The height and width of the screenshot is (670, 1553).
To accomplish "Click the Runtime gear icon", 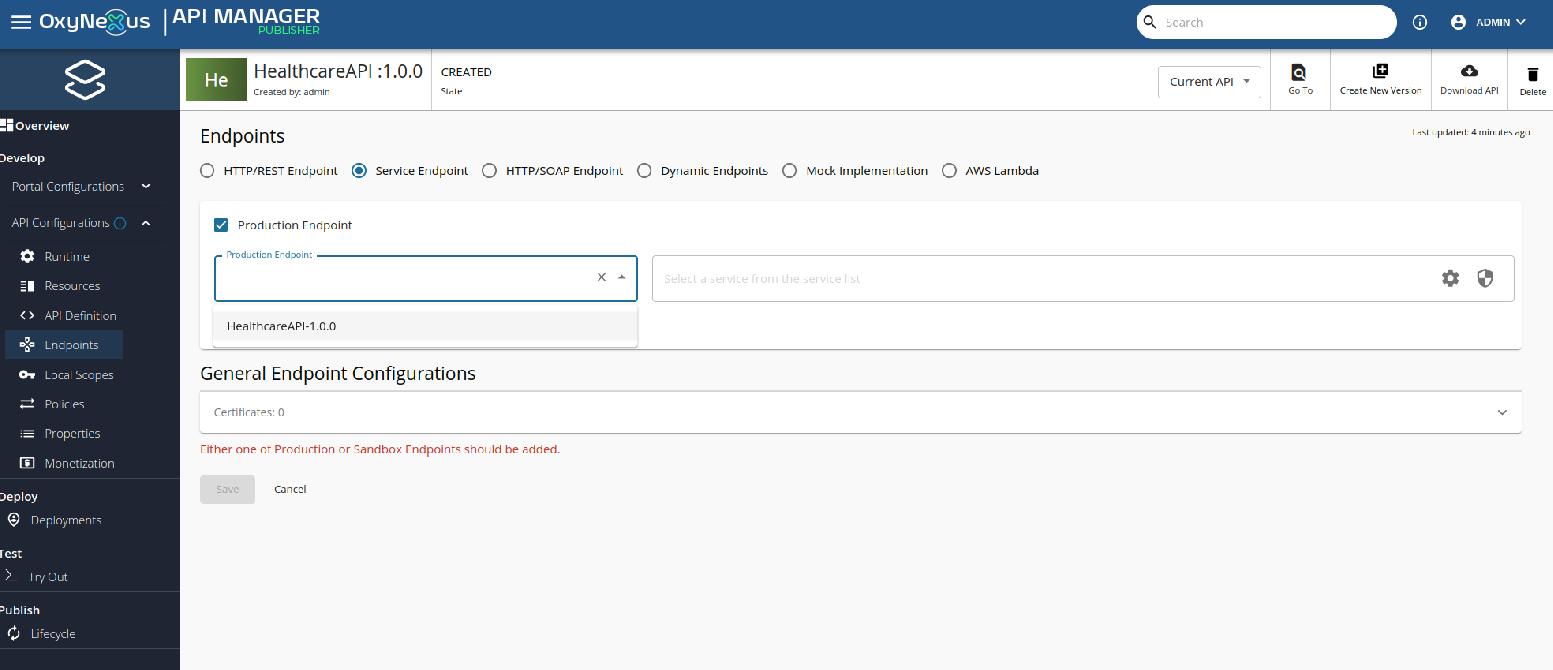I will (x=28, y=257).
